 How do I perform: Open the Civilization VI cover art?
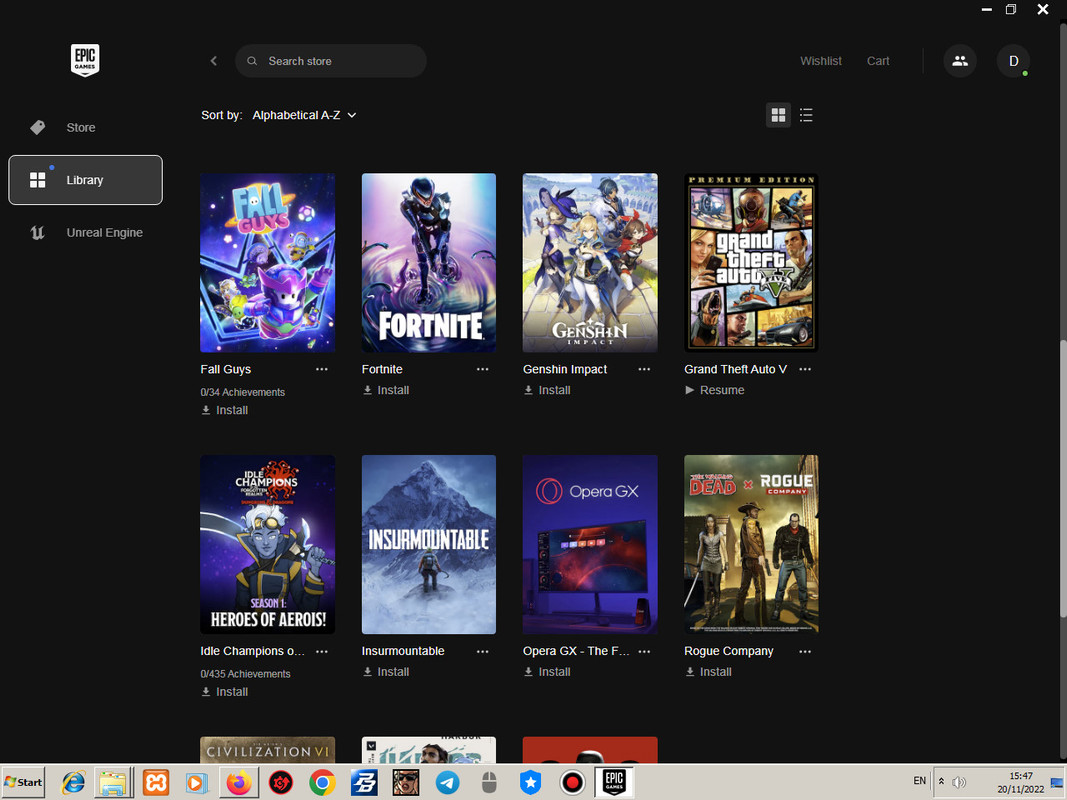267,750
